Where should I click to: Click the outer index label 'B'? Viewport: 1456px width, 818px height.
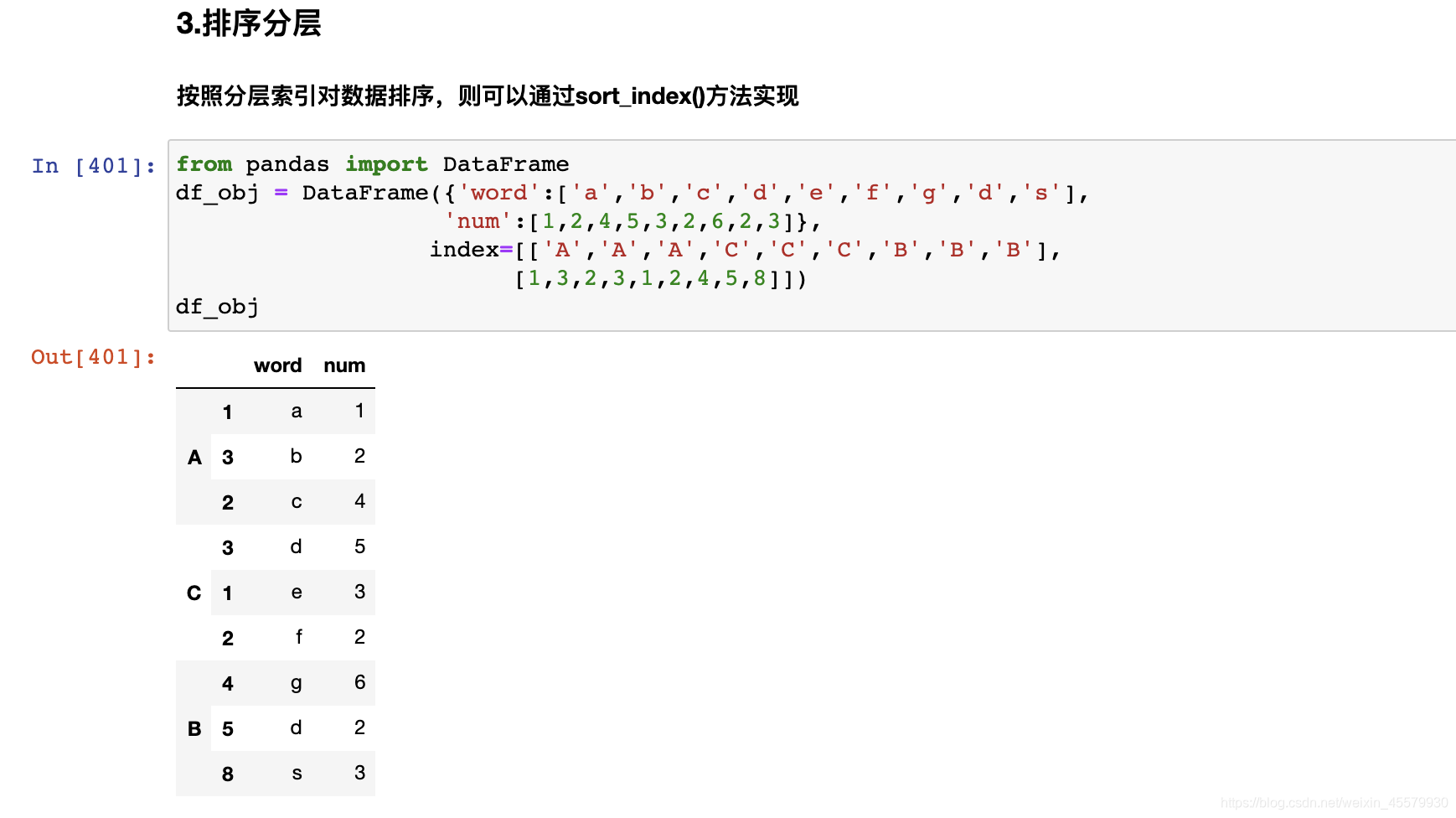coord(194,728)
